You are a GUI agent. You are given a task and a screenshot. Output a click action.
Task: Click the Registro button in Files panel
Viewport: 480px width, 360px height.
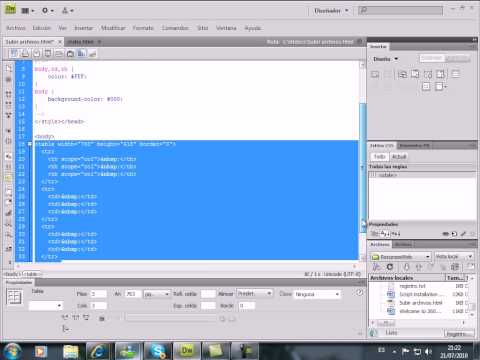point(459,333)
